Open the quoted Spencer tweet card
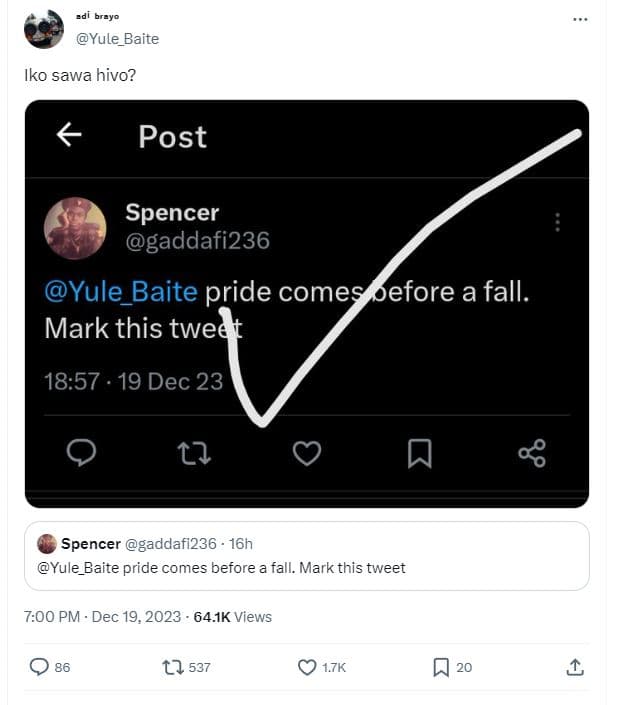The height and width of the screenshot is (705, 619). [x=306, y=556]
